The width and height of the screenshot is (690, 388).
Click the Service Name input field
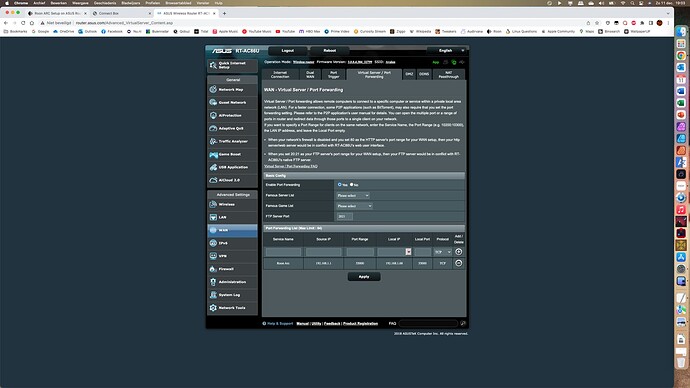(283, 252)
